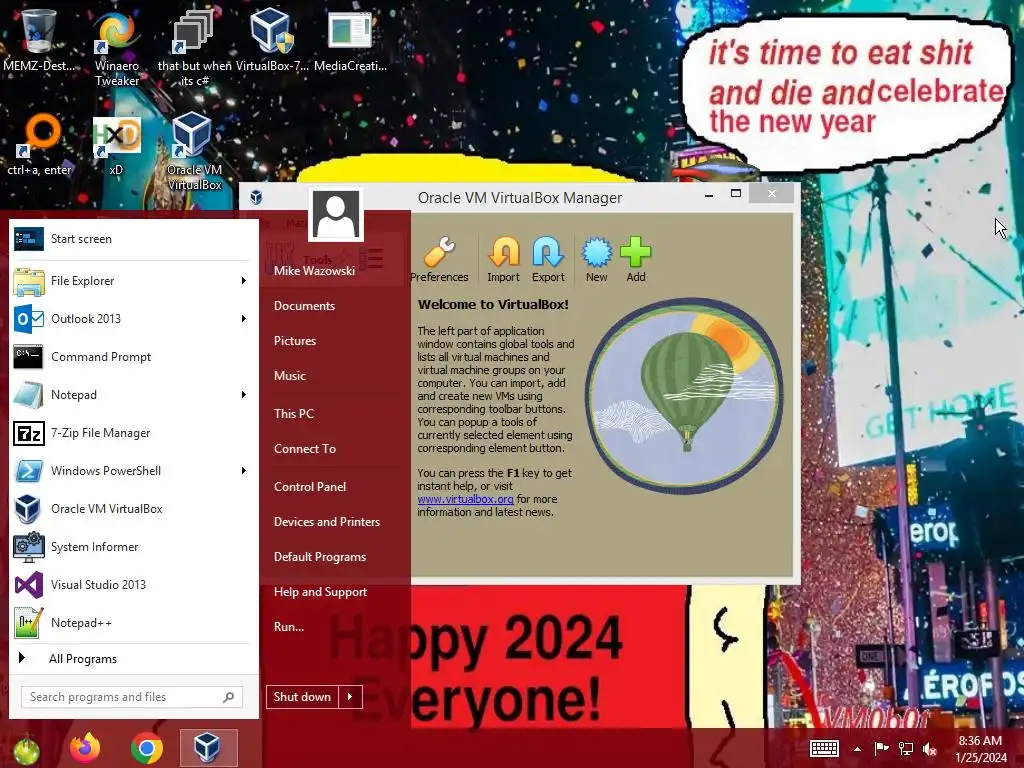Open touch keyboard from system tray

coord(824,748)
